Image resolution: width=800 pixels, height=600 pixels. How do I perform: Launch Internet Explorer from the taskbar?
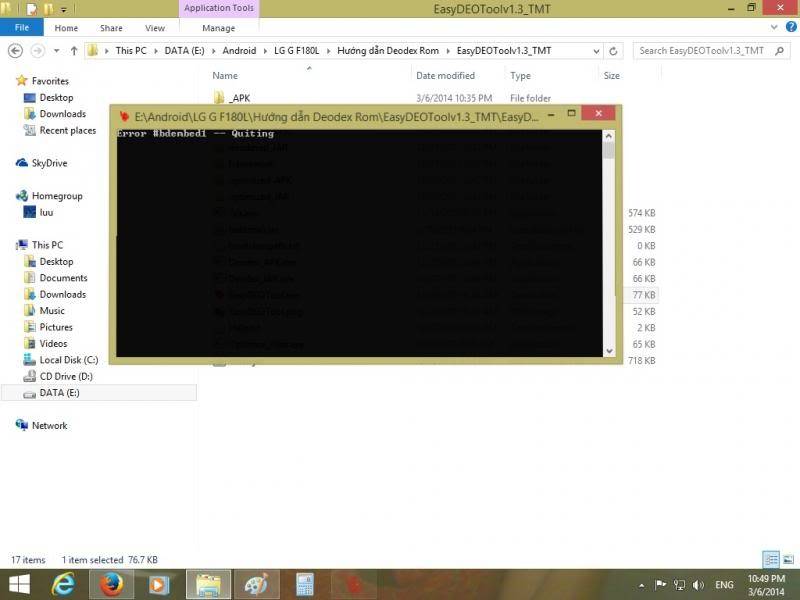click(63, 584)
